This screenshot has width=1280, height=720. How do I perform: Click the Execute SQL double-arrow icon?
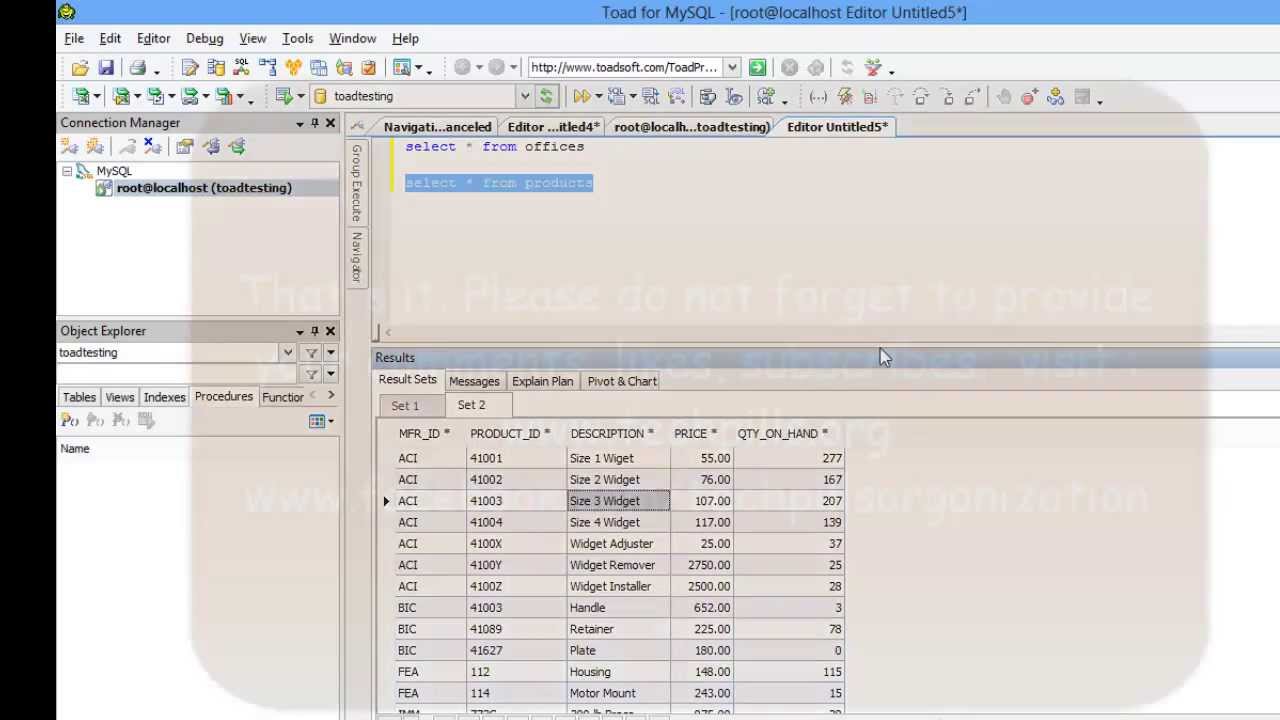pos(580,97)
